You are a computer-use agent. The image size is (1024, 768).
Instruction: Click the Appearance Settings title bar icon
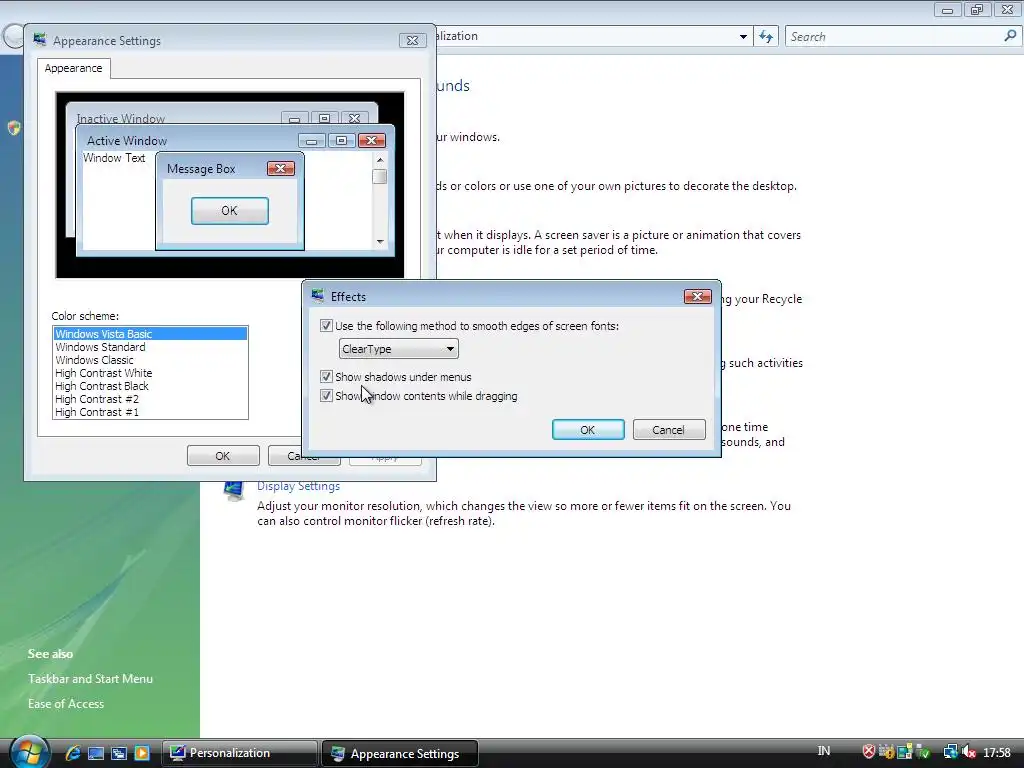pos(40,40)
